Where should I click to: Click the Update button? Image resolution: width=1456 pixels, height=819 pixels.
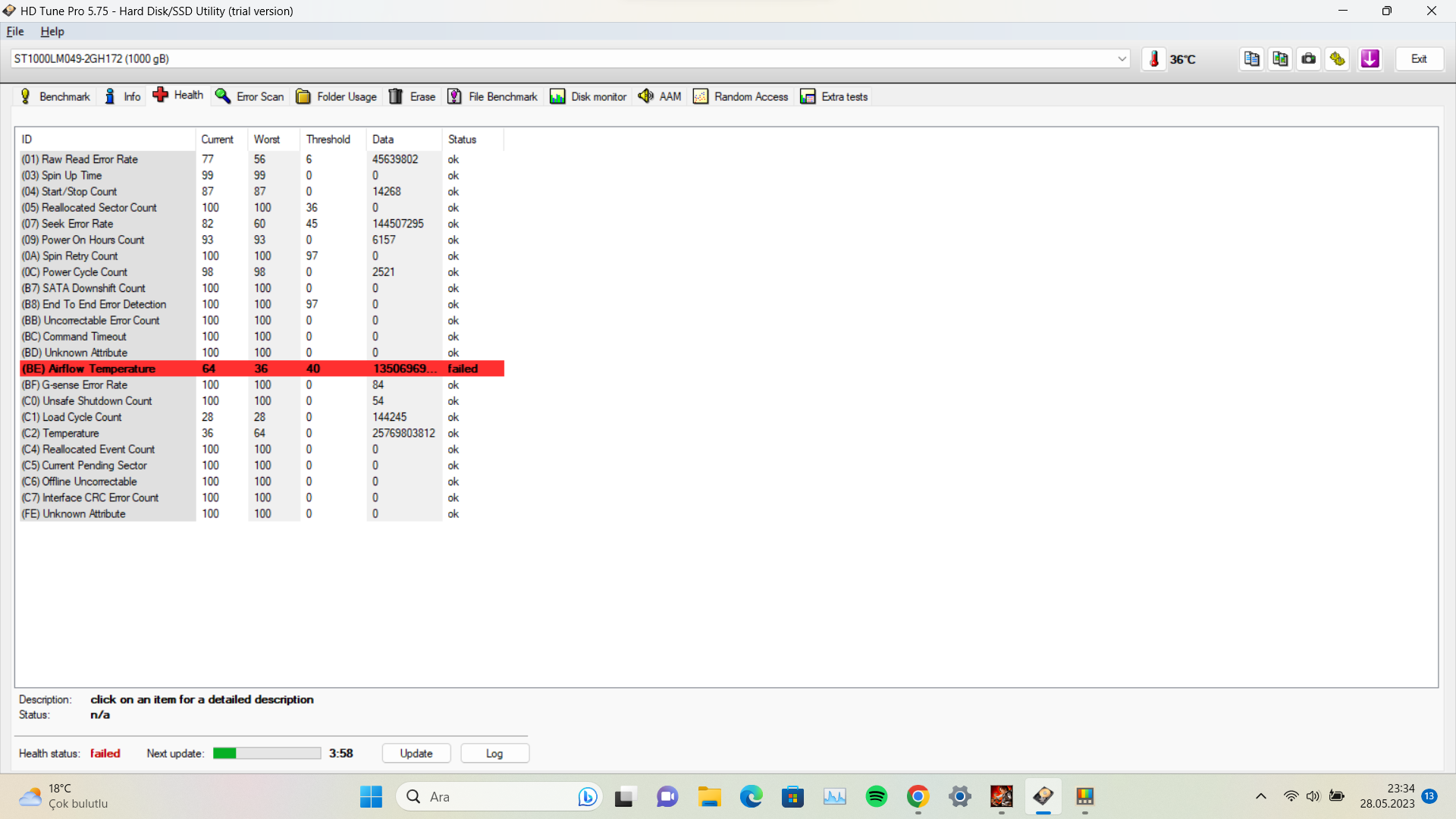pyautogui.click(x=416, y=753)
